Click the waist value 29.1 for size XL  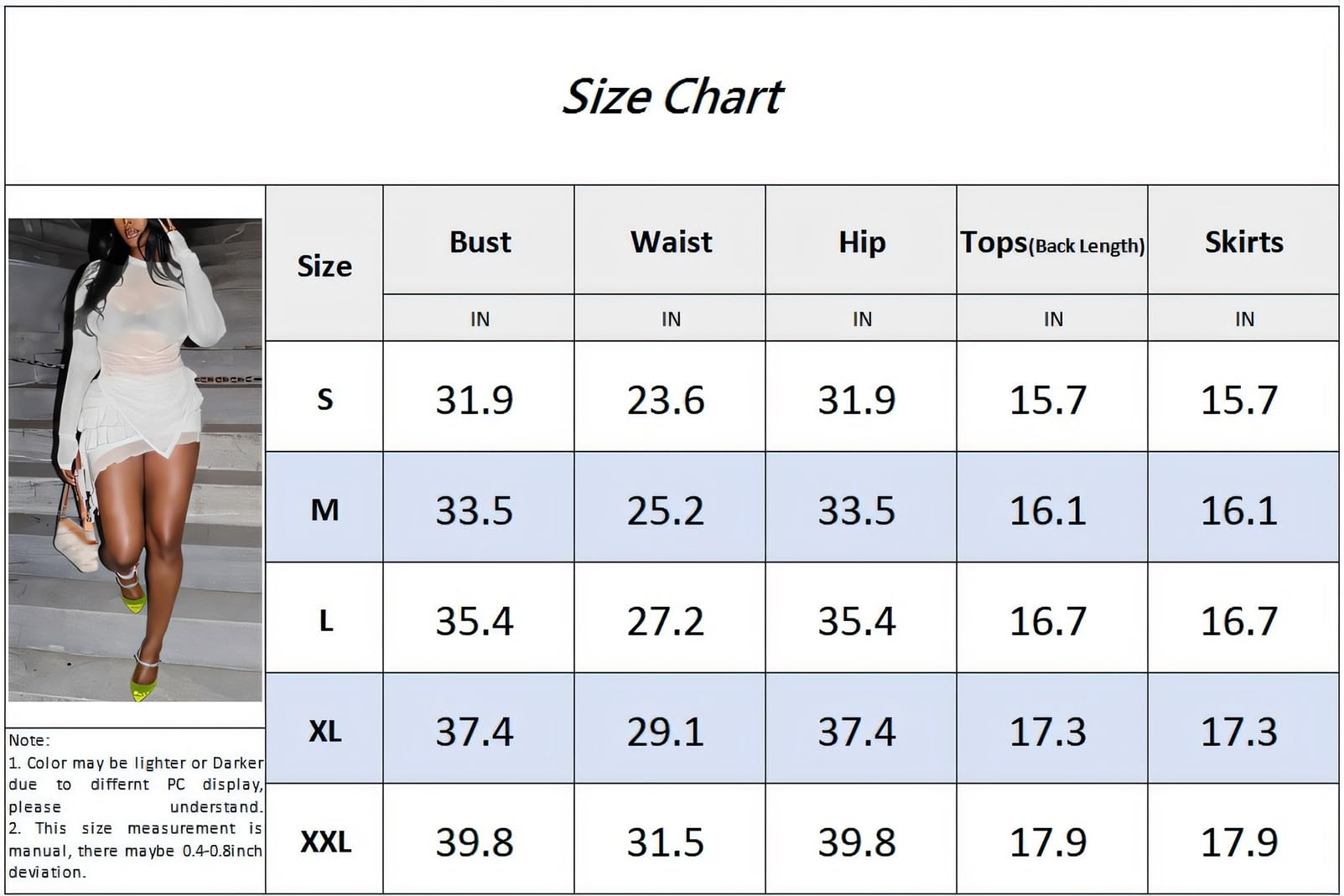point(666,732)
